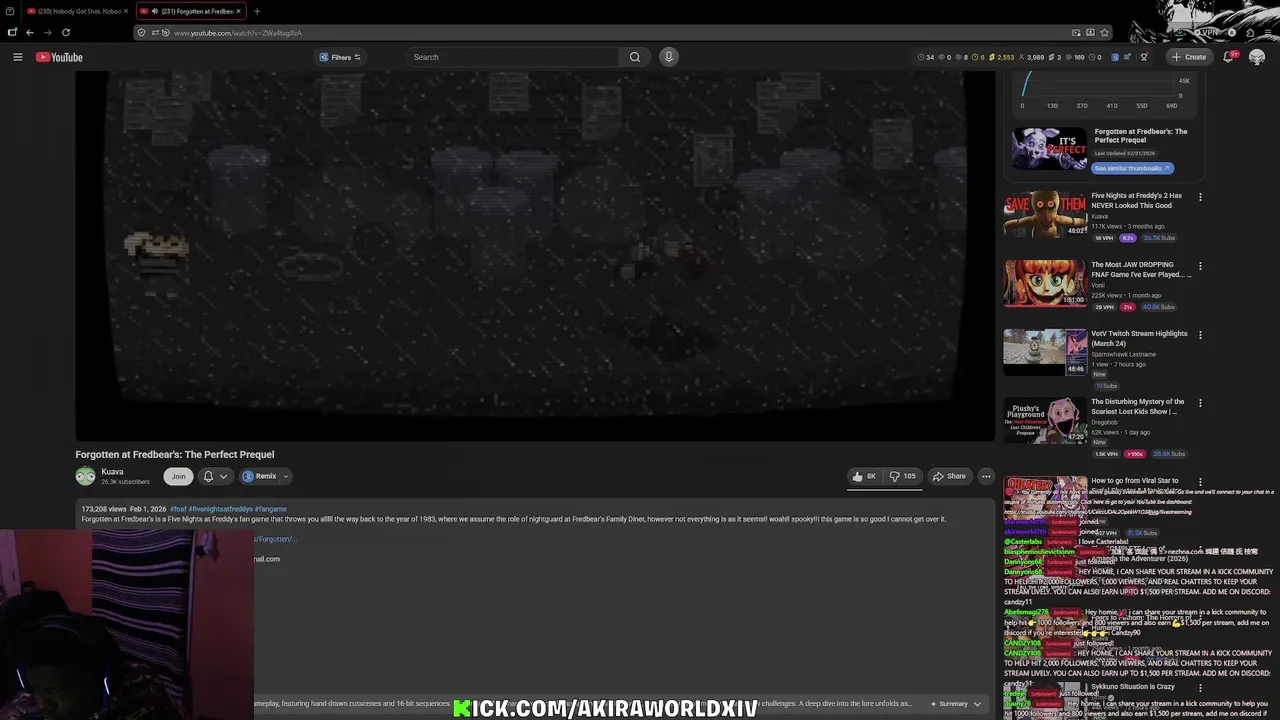Expand the Summary chevron in the description
Viewport: 1280px width, 720px height.
[977, 704]
